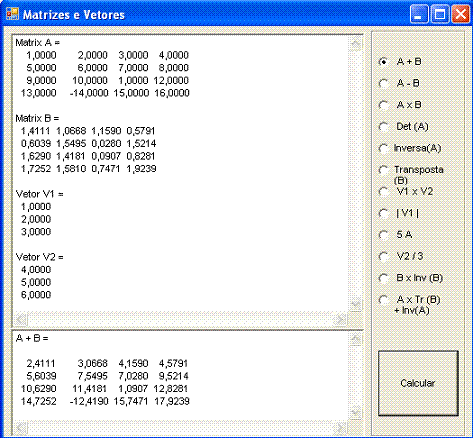Choose the A x B operation
473x438 pixels.
click(384, 105)
